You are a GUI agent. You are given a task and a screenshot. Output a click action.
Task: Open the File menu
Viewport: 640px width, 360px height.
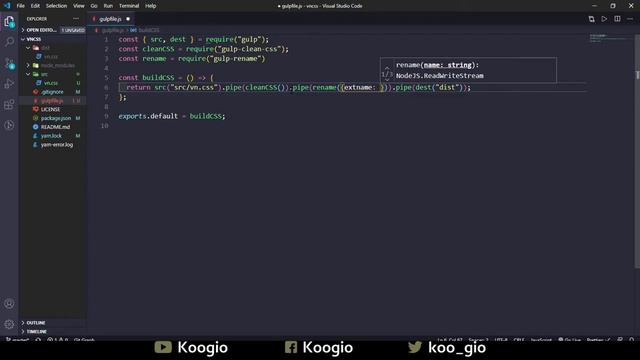pyautogui.click(x=20, y=6)
